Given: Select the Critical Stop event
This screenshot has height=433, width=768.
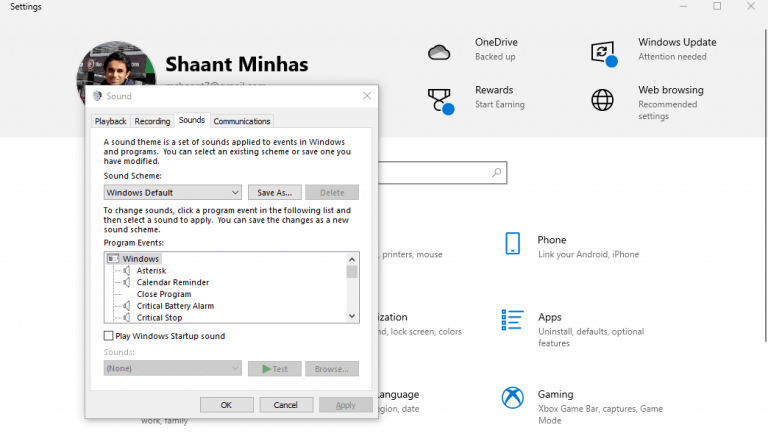Looking at the screenshot, I should [x=160, y=317].
